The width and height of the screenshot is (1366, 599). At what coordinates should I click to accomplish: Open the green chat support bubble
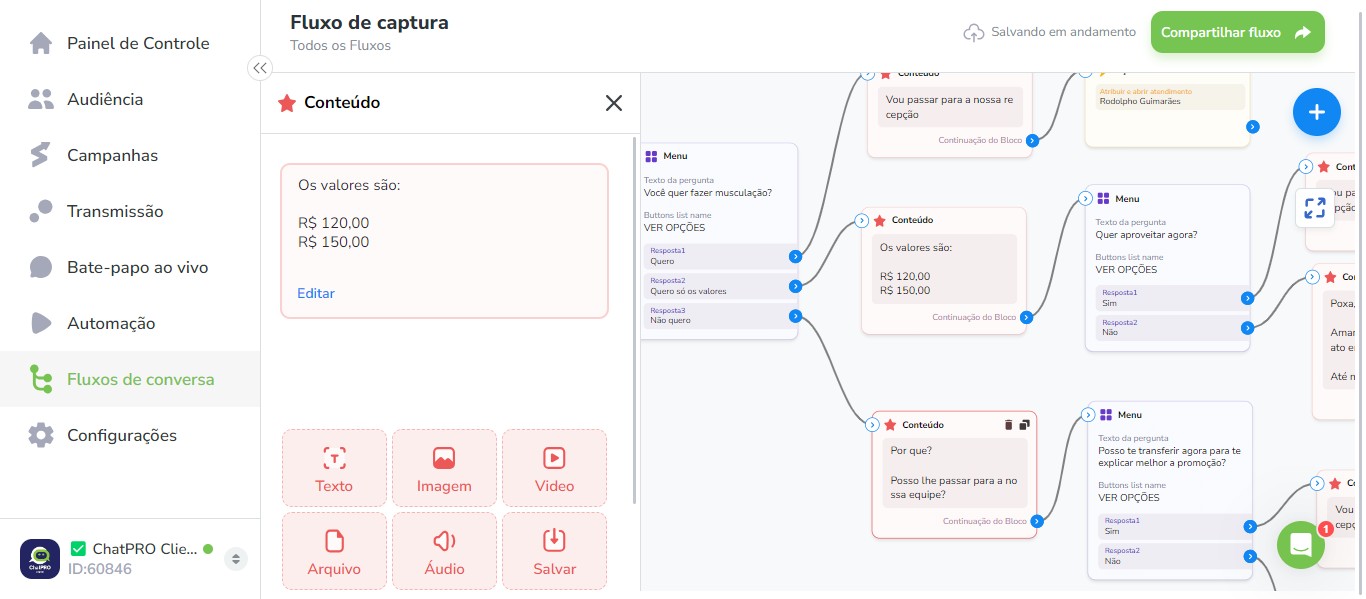(x=1301, y=545)
